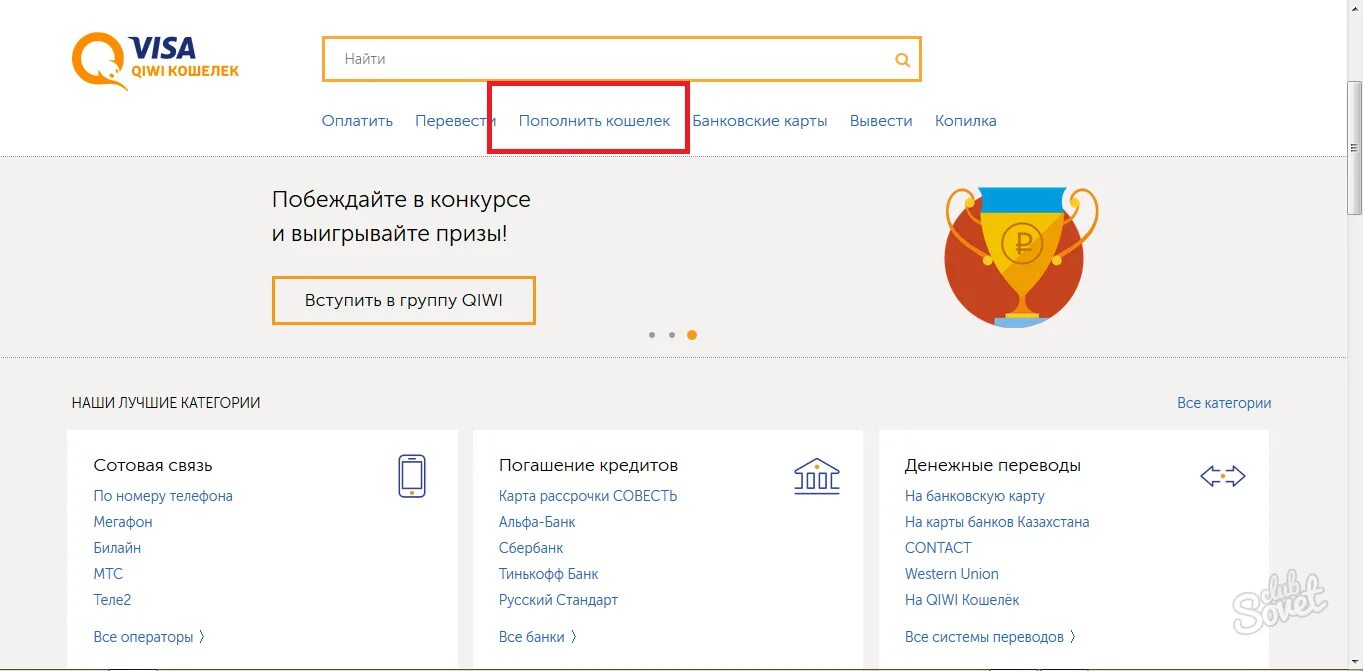Viewport: 1363px width, 671px height.
Task: Click the Вступить в группу QIWI button
Action: tap(403, 300)
